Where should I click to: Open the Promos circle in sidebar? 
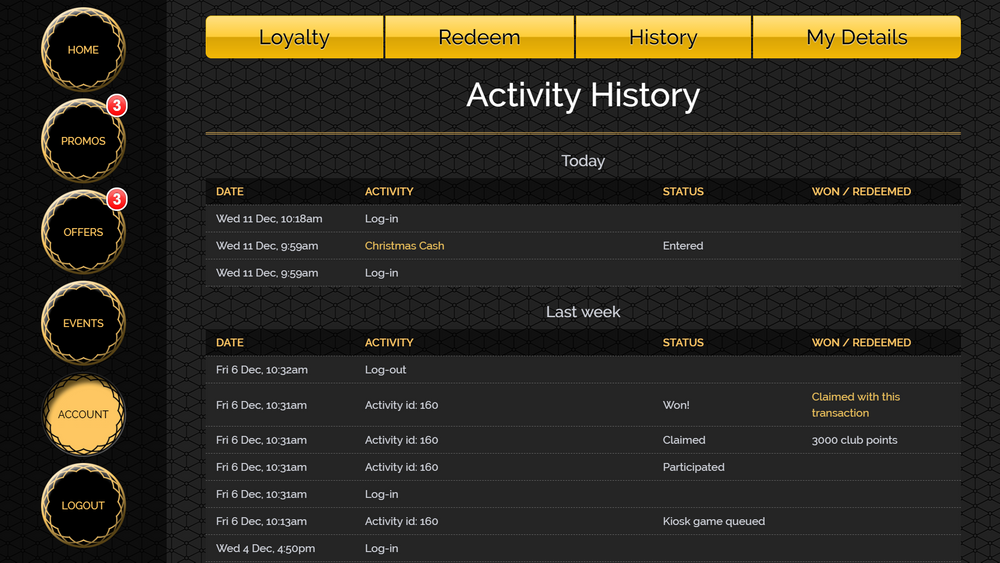[x=83, y=141]
